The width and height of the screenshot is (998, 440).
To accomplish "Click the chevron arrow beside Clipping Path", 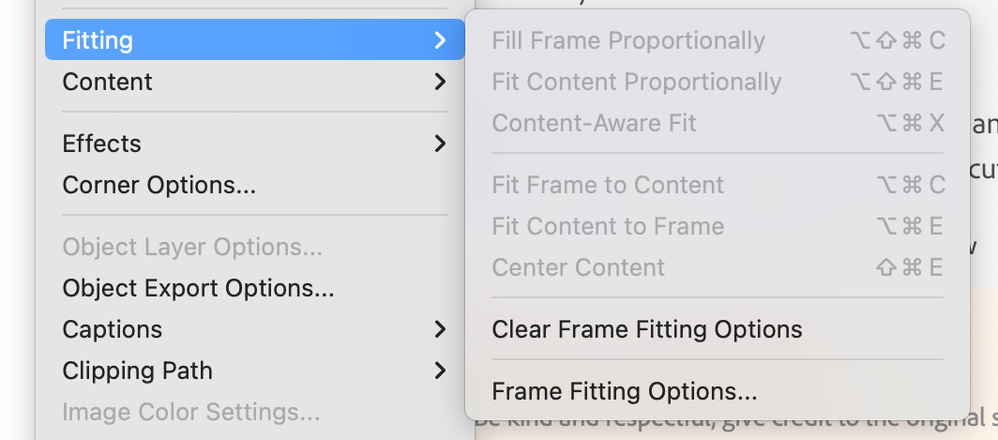I will coord(440,371).
